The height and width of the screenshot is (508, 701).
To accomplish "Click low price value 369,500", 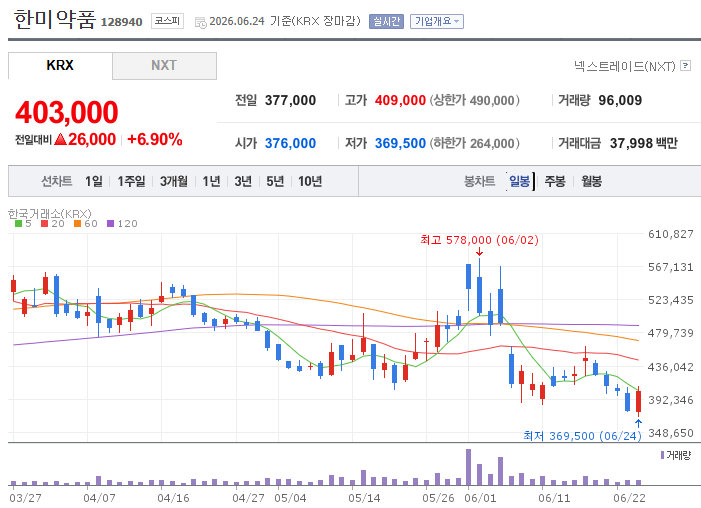I will (400, 143).
